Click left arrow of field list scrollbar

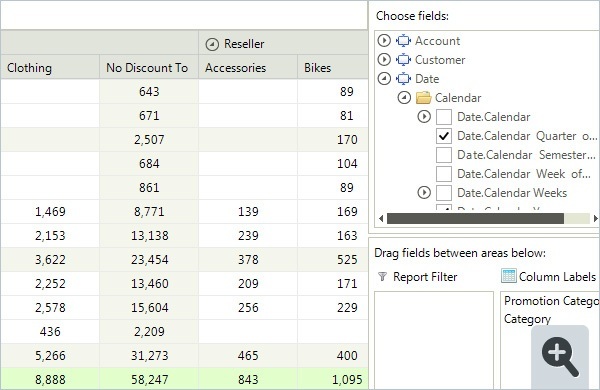pos(381,219)
